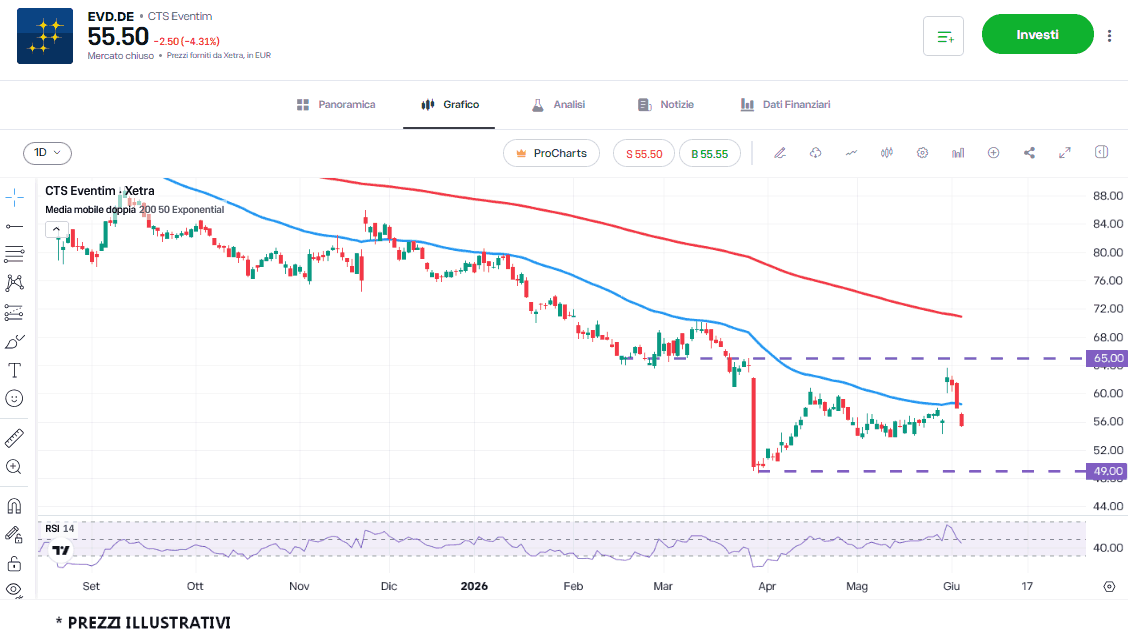Select the Text annotation tool

(14, 370)
